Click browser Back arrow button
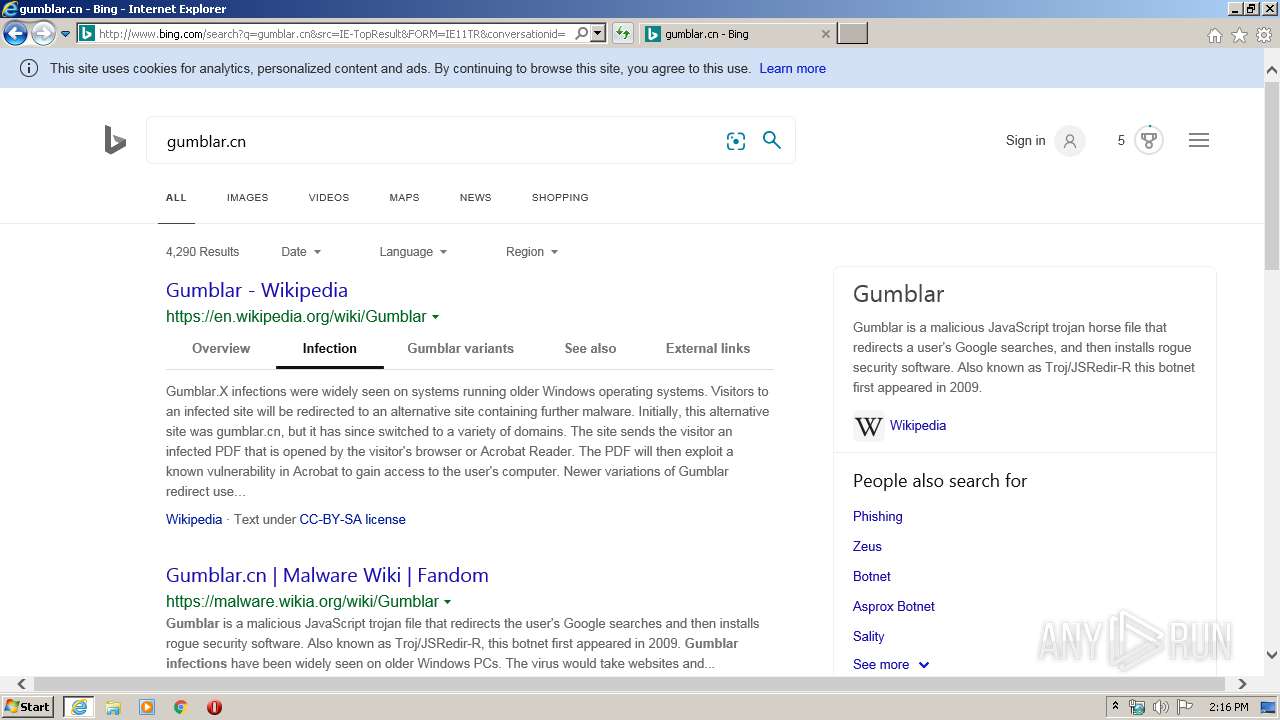 pyautogui.click(x=15, y=33)
